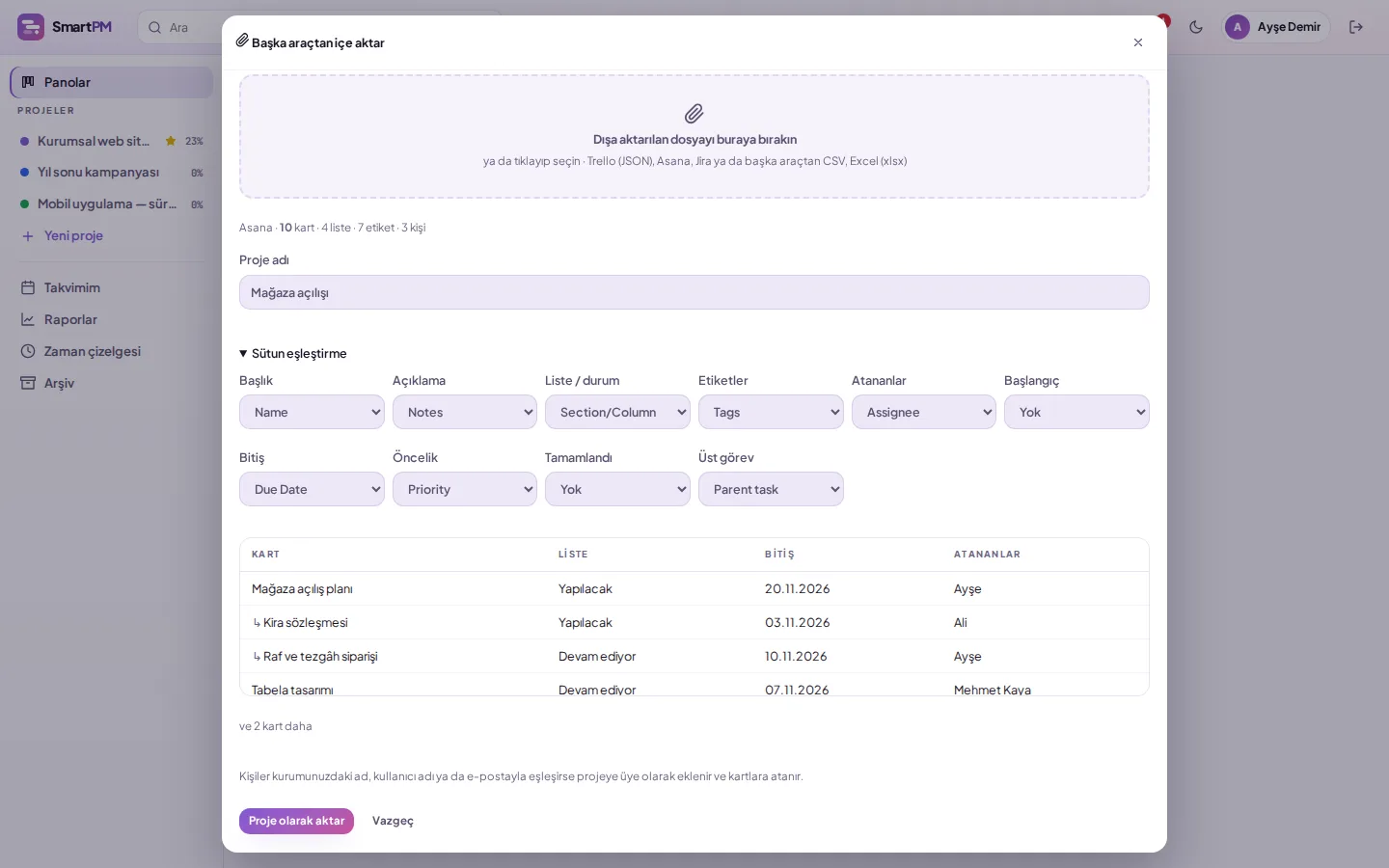Click the date 10.11.2026
Viewport: 1389px width, 868px height.
coord(796,657)
